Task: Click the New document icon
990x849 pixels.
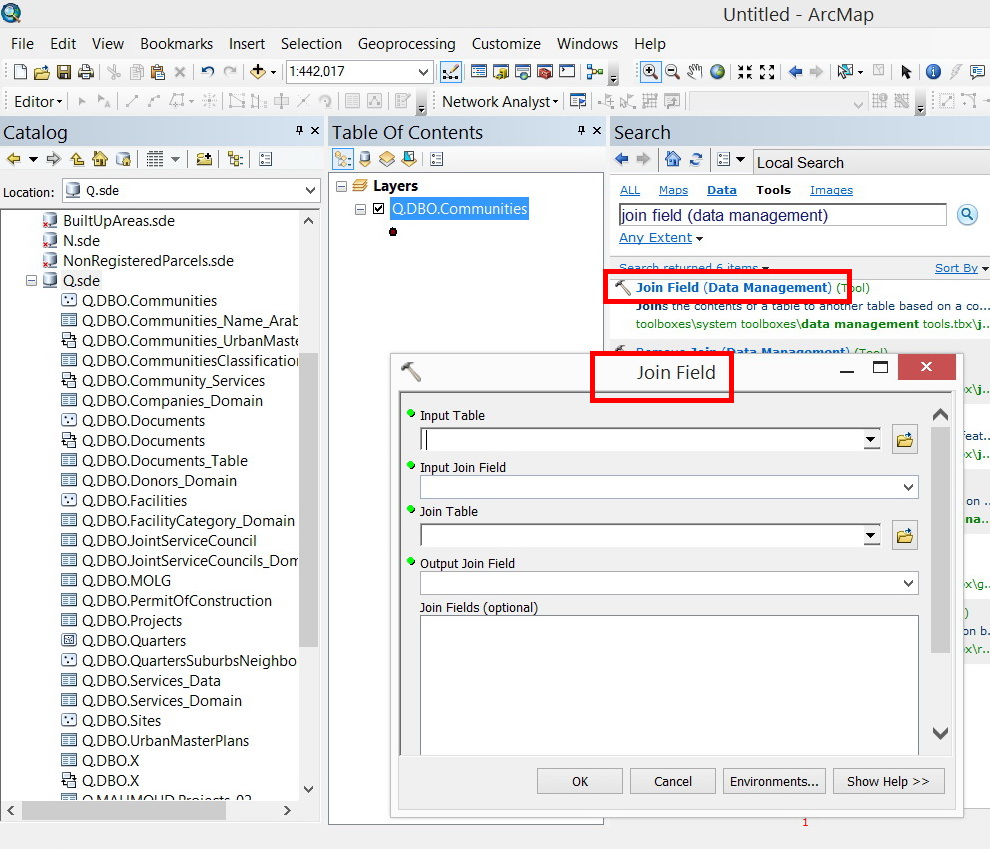Action: (20, 72)
